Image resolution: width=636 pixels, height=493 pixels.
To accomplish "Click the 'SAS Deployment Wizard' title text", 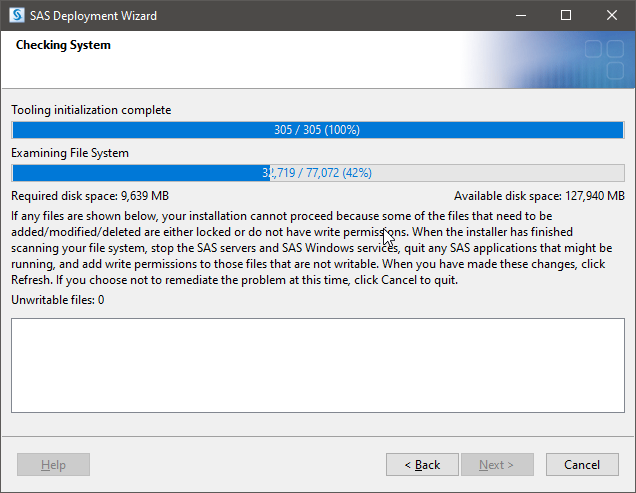I will point(93,16).
